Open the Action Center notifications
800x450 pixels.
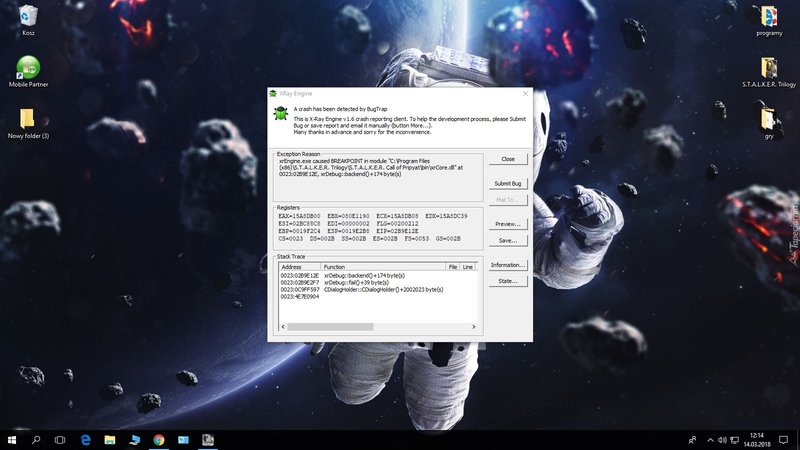click(x=784, y=440)
